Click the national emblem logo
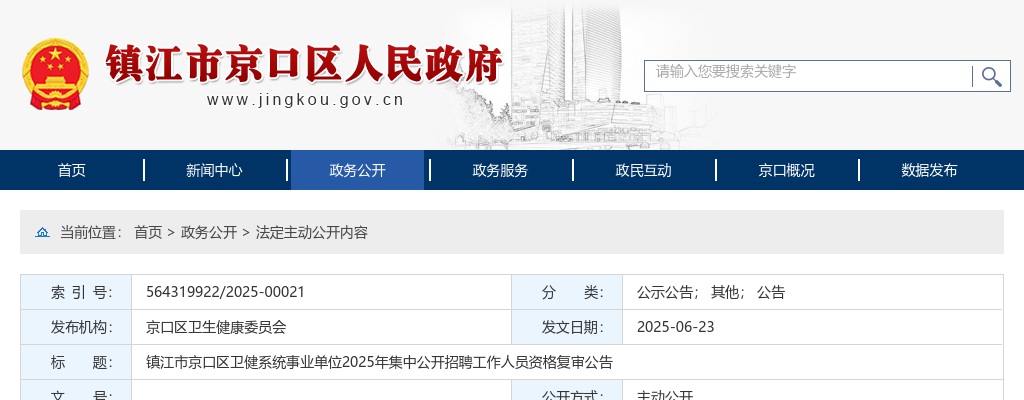Viewport: 1024px width, 400px height. pos(55,75)
